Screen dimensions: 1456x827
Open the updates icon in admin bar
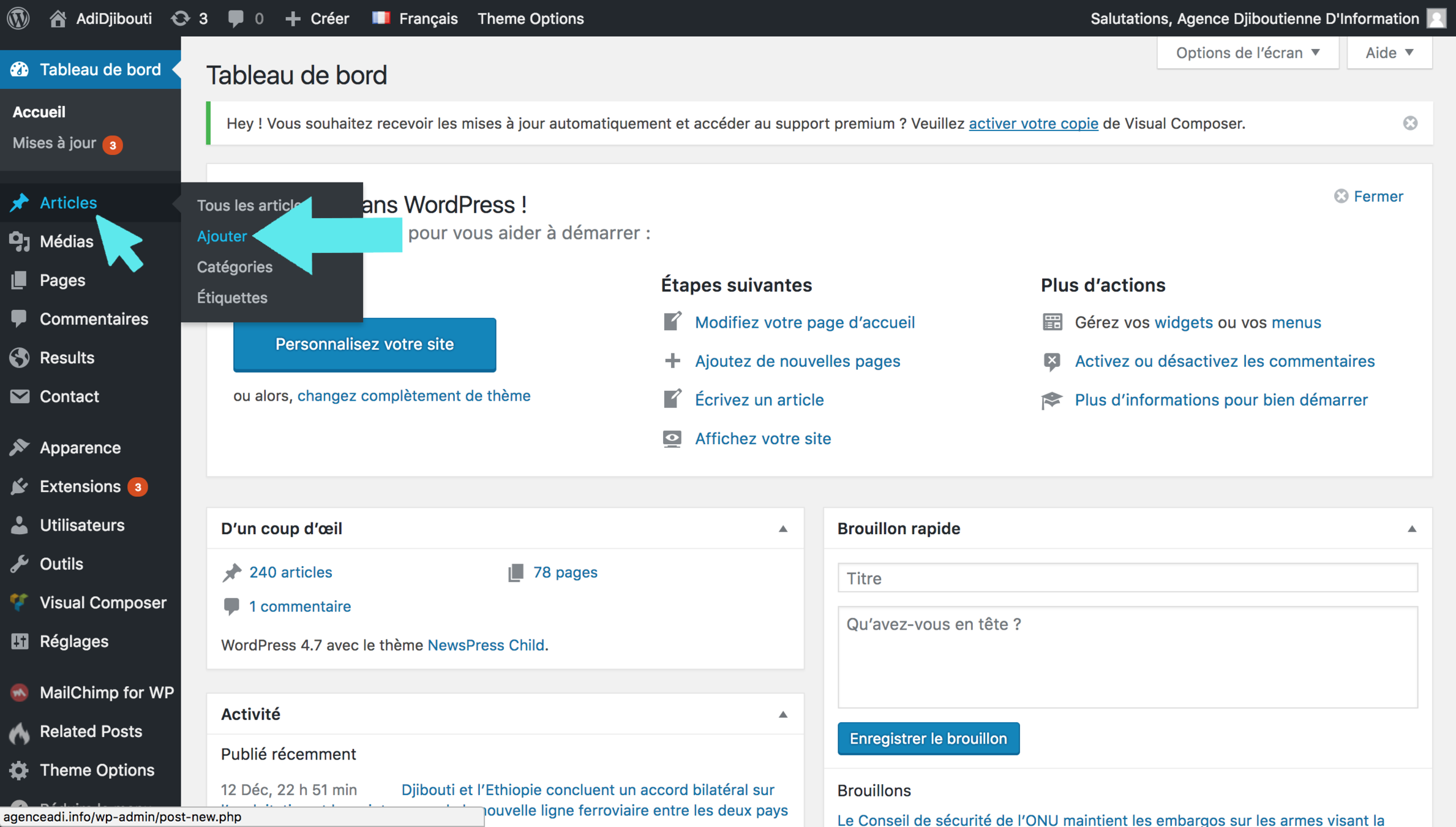(181, 18)
